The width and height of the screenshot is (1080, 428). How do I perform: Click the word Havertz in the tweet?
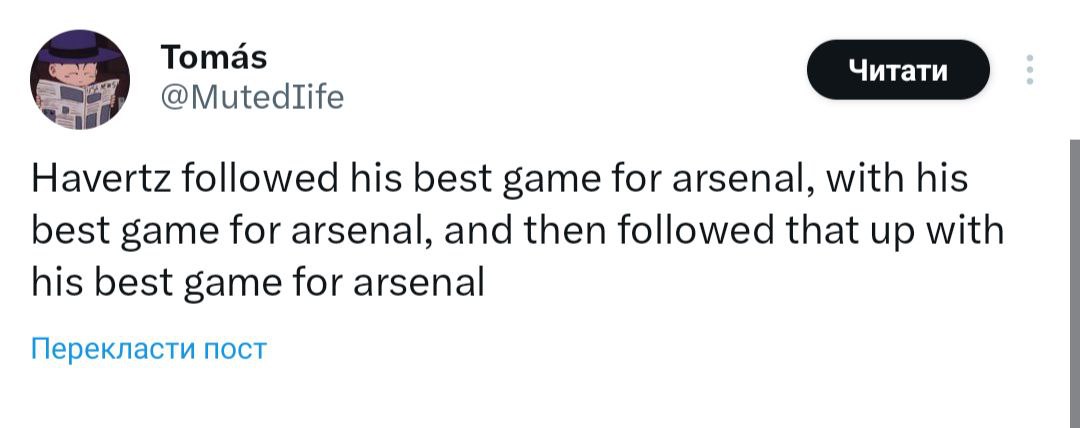(100, 180)
